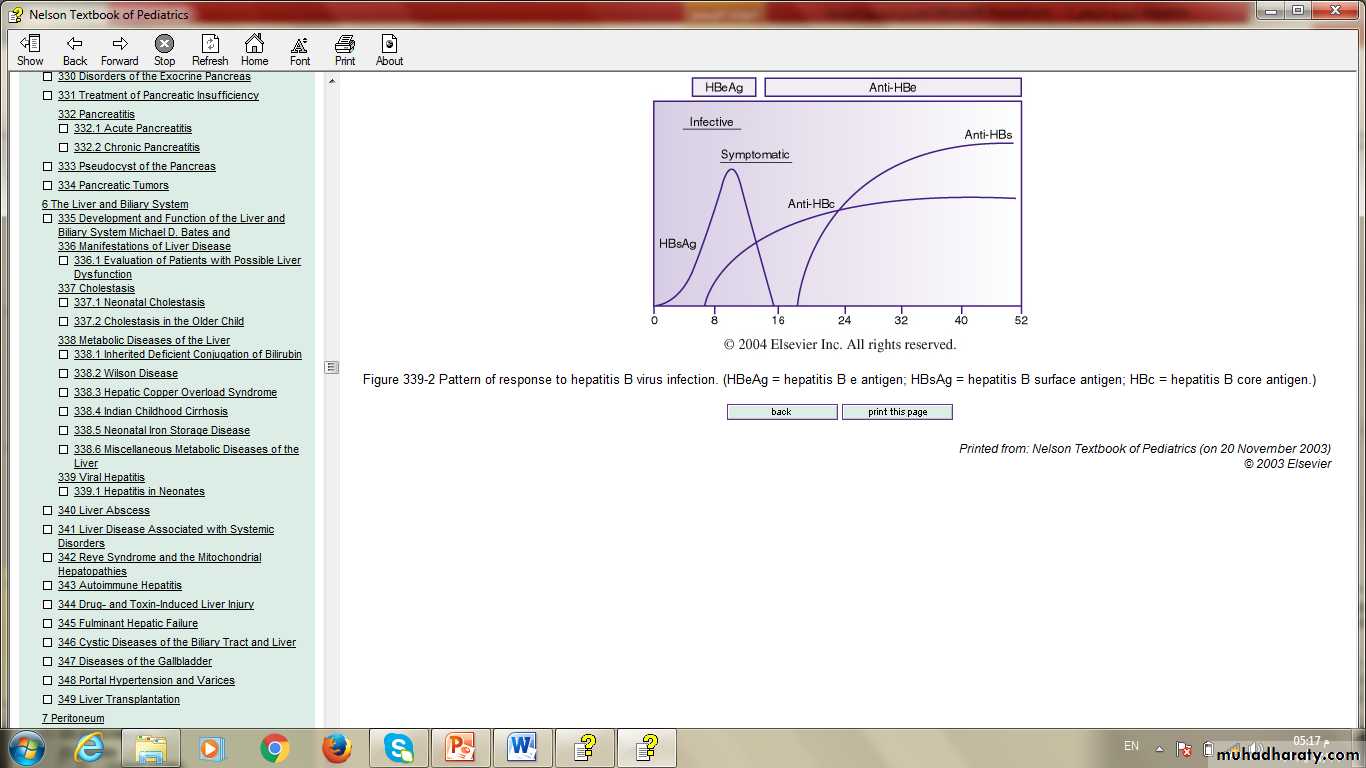
Task: Expand 6 The Liver and Biliary System
Action: pos(114,204)
